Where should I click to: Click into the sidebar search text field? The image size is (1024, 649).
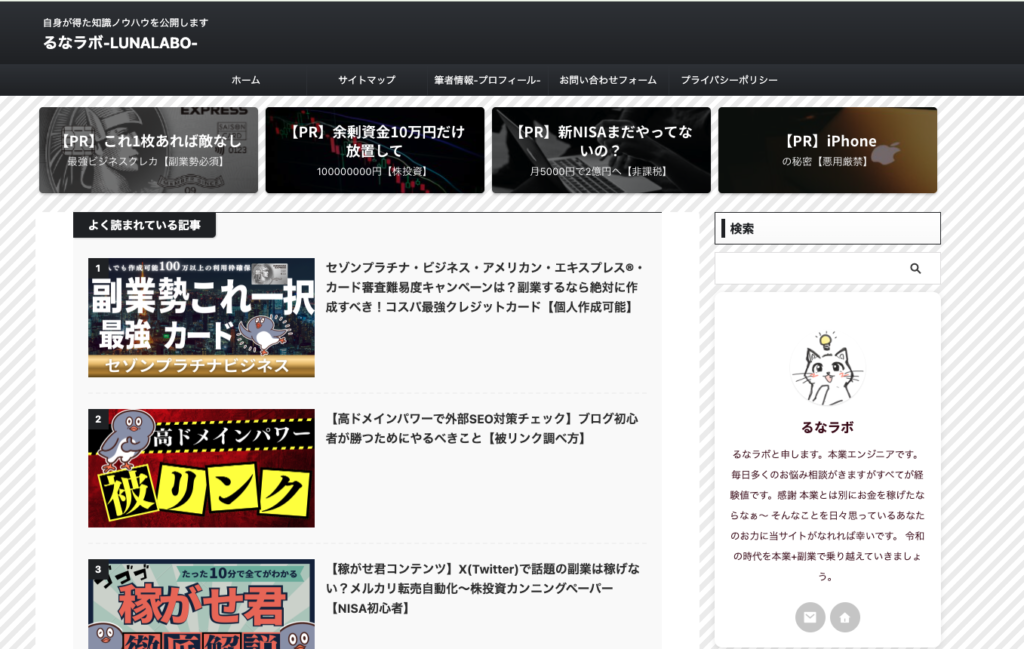coord(810,269)
